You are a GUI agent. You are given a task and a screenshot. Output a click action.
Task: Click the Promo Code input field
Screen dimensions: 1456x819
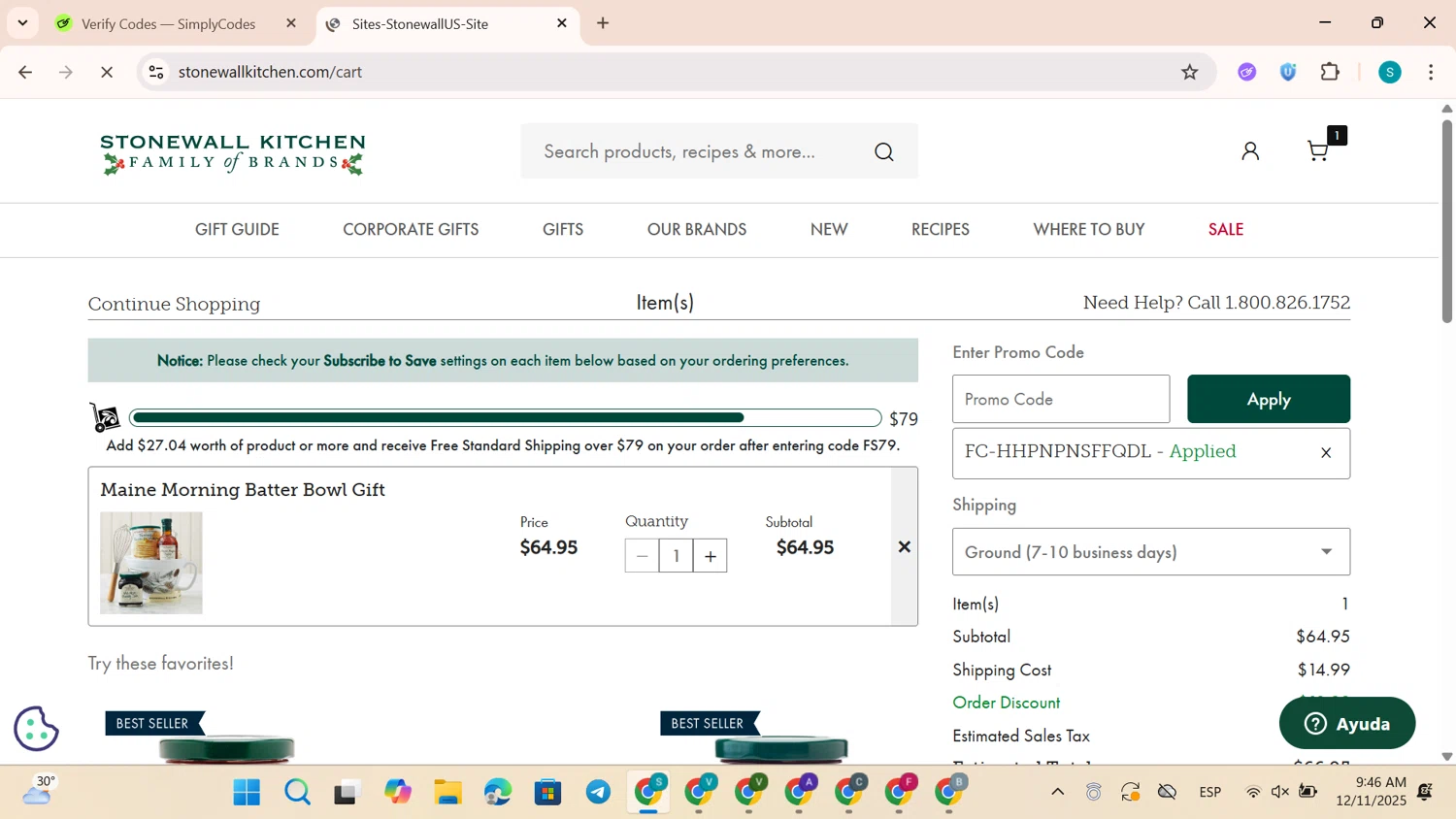[1061, 399]
